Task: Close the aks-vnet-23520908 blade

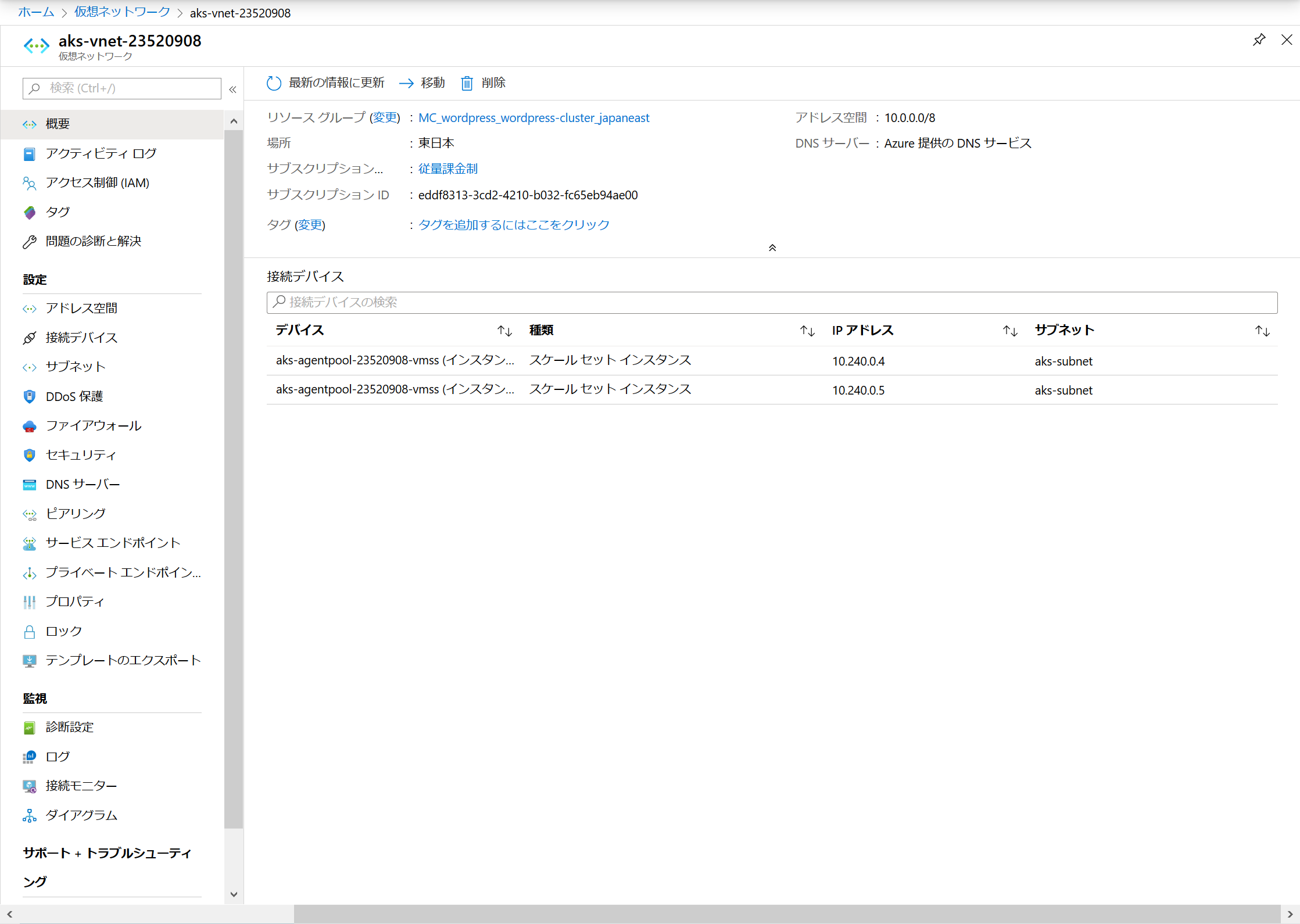Action: coord(1287,40)
